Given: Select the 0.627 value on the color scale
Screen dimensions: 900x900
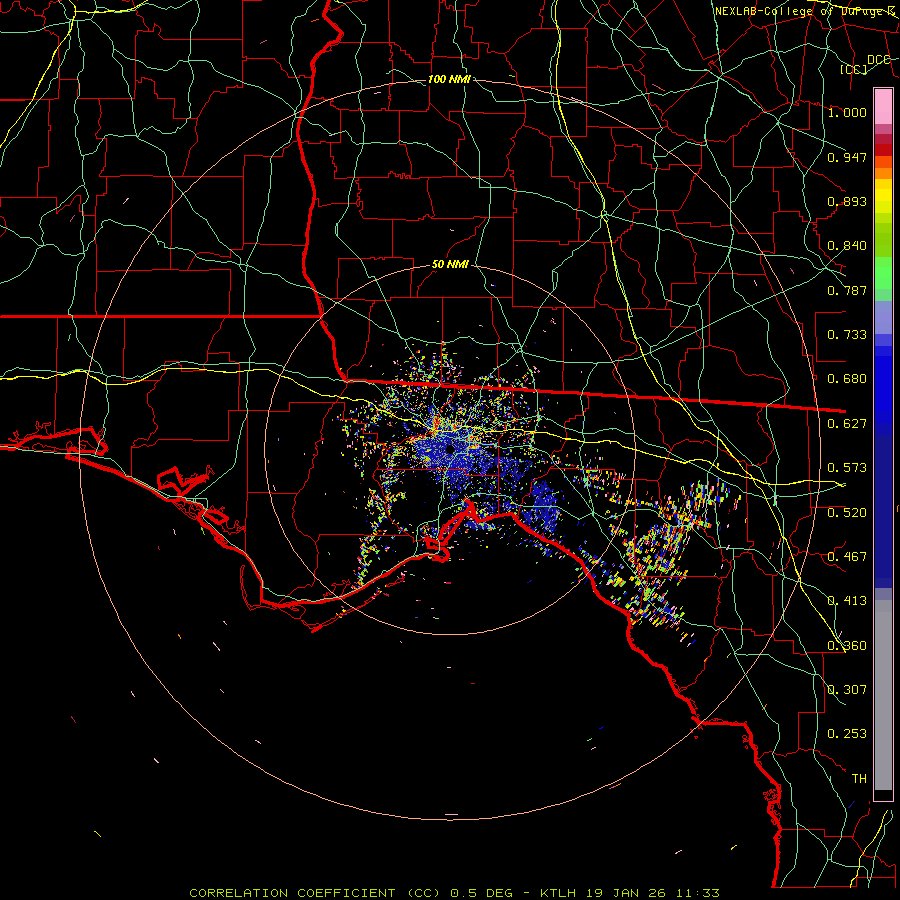Looking at the screenshot, I should (x=847, y=424).
